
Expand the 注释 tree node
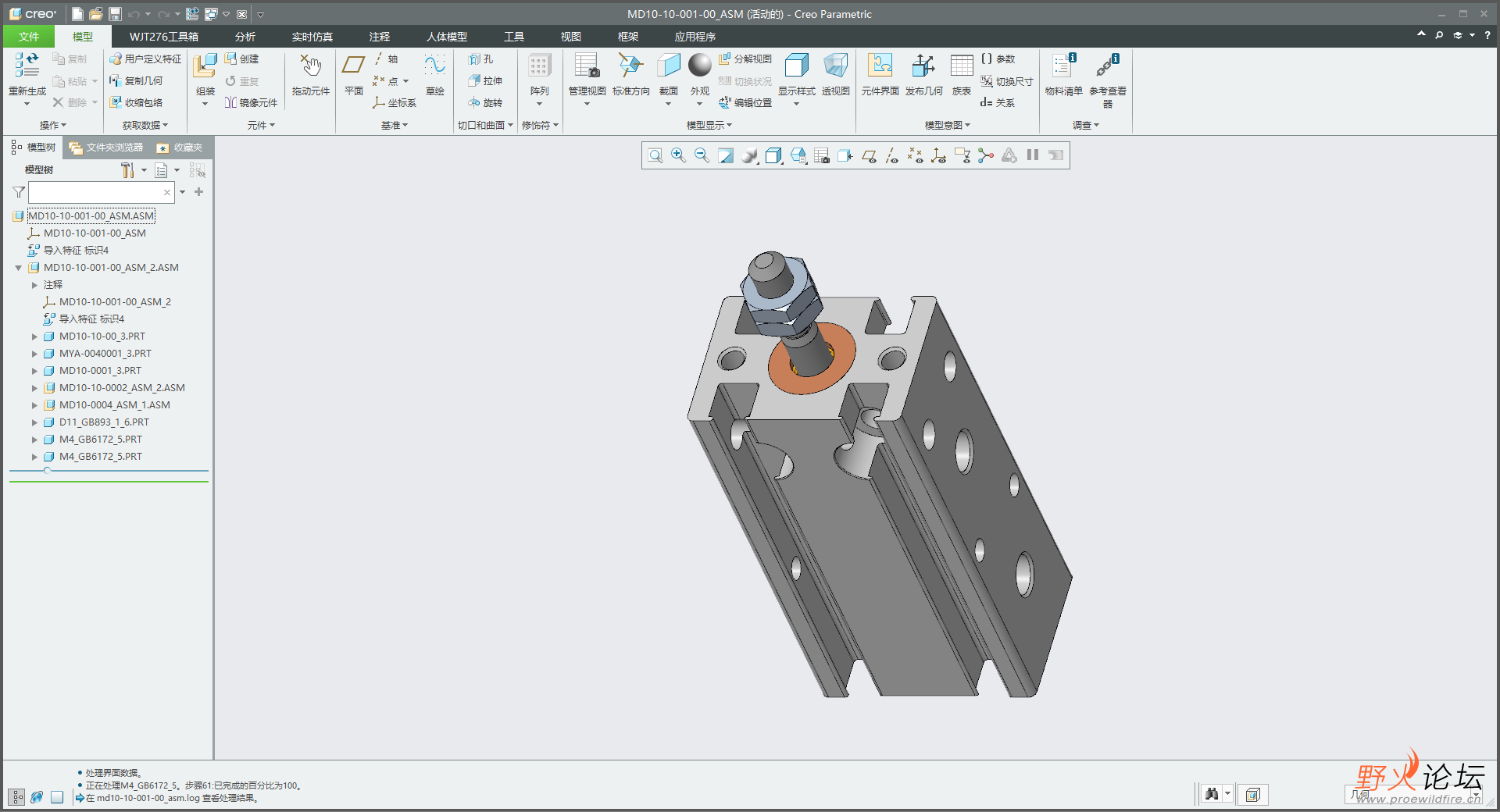[34, 285]
